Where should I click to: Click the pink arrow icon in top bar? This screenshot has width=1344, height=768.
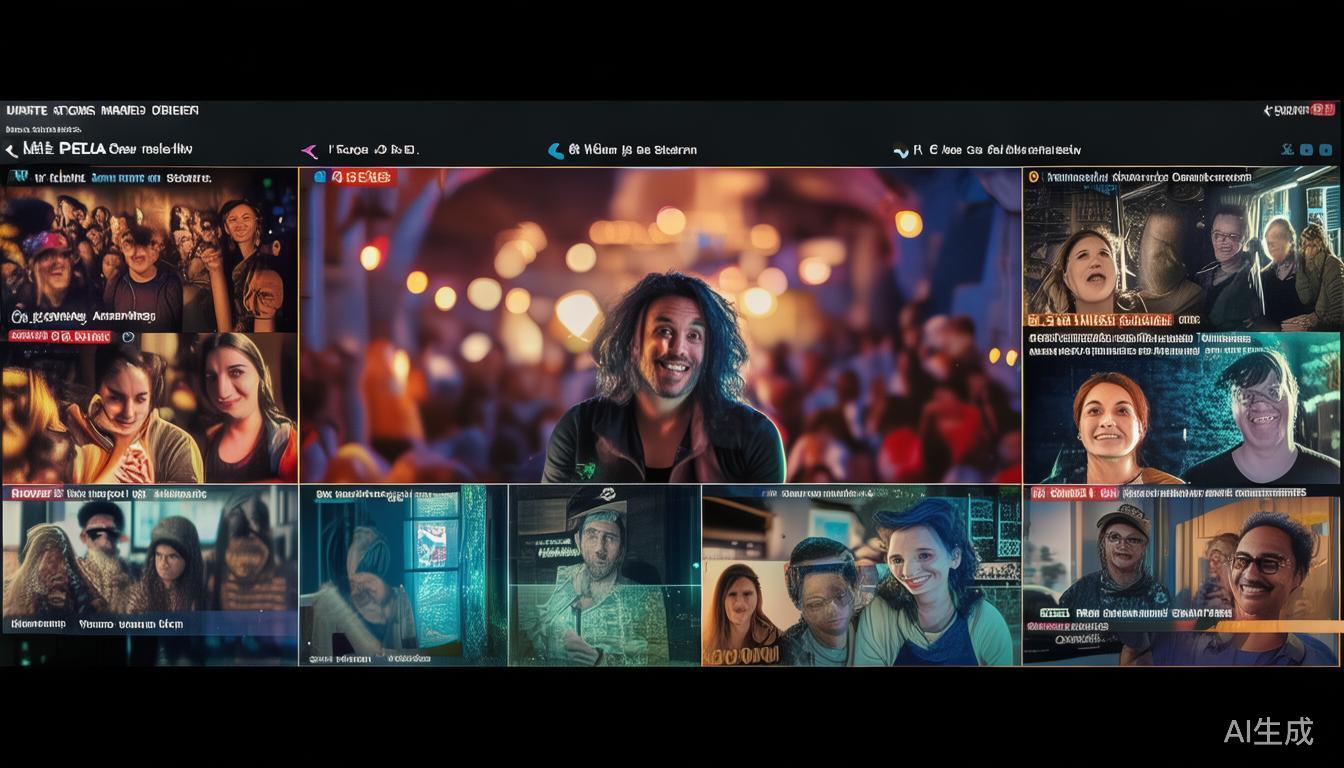pos(309,151)
